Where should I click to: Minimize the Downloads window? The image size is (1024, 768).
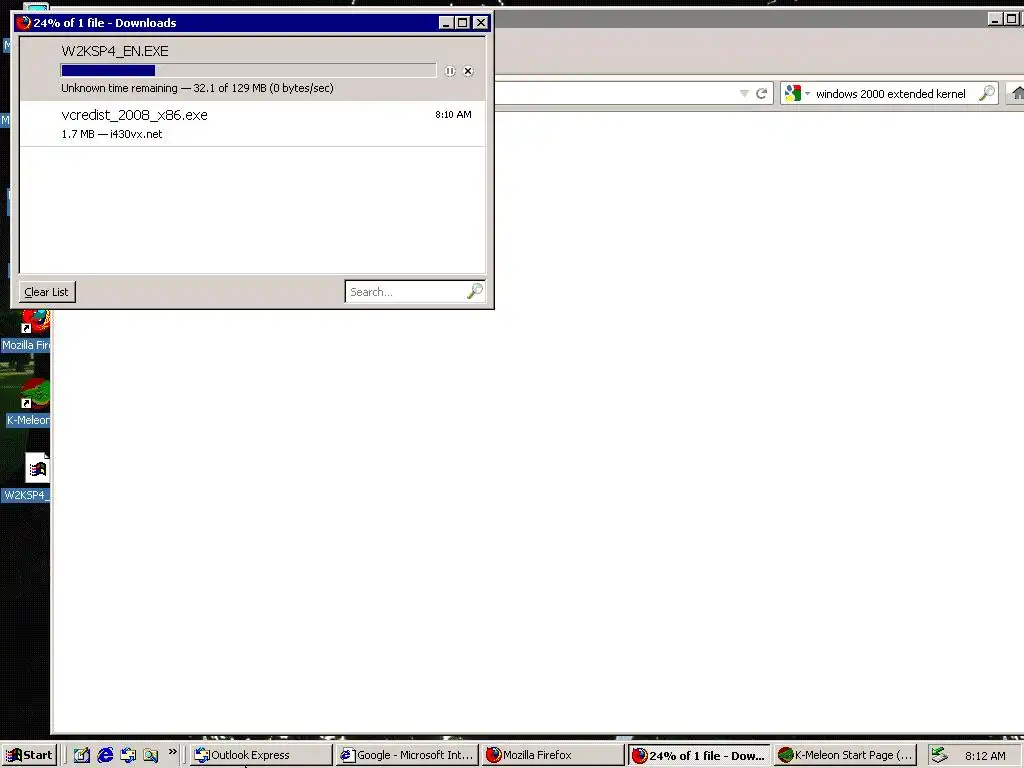446,23
